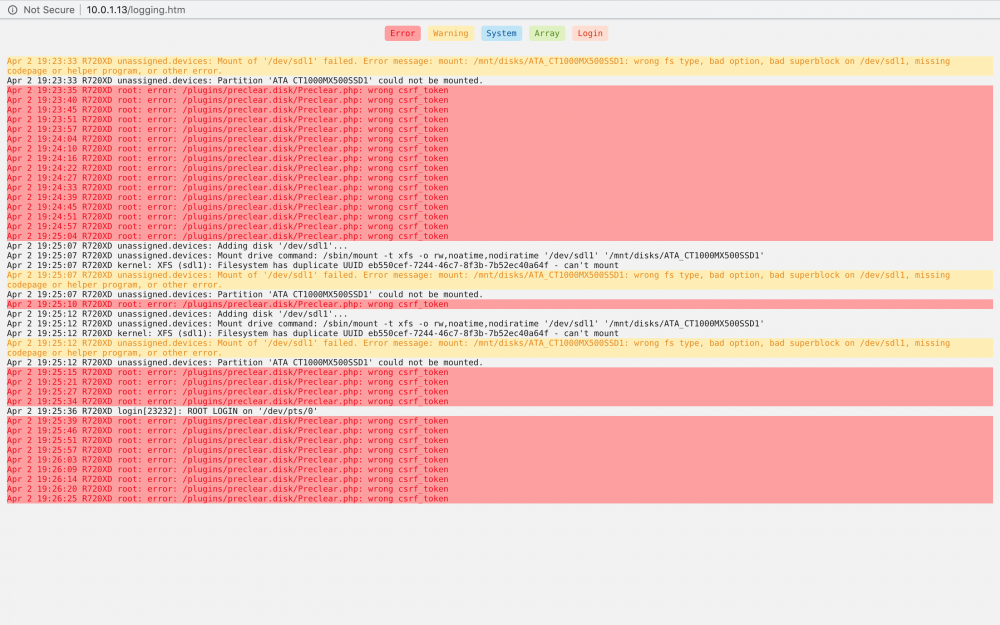
Task: Select error line at Apr 2 19:24:16
Action: (x=500, y=158)
